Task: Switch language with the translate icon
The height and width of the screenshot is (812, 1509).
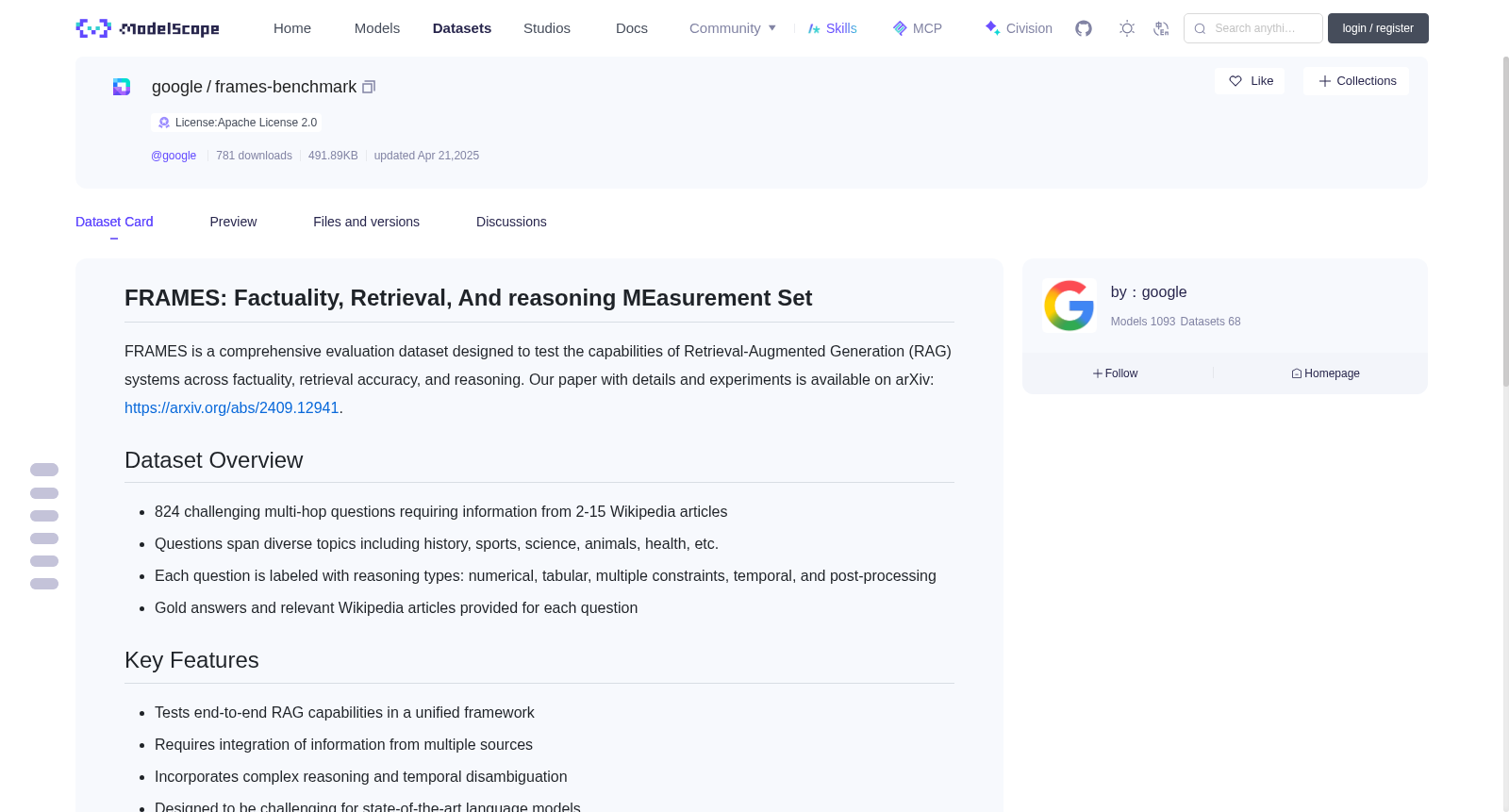Action: coord(1161,28)
